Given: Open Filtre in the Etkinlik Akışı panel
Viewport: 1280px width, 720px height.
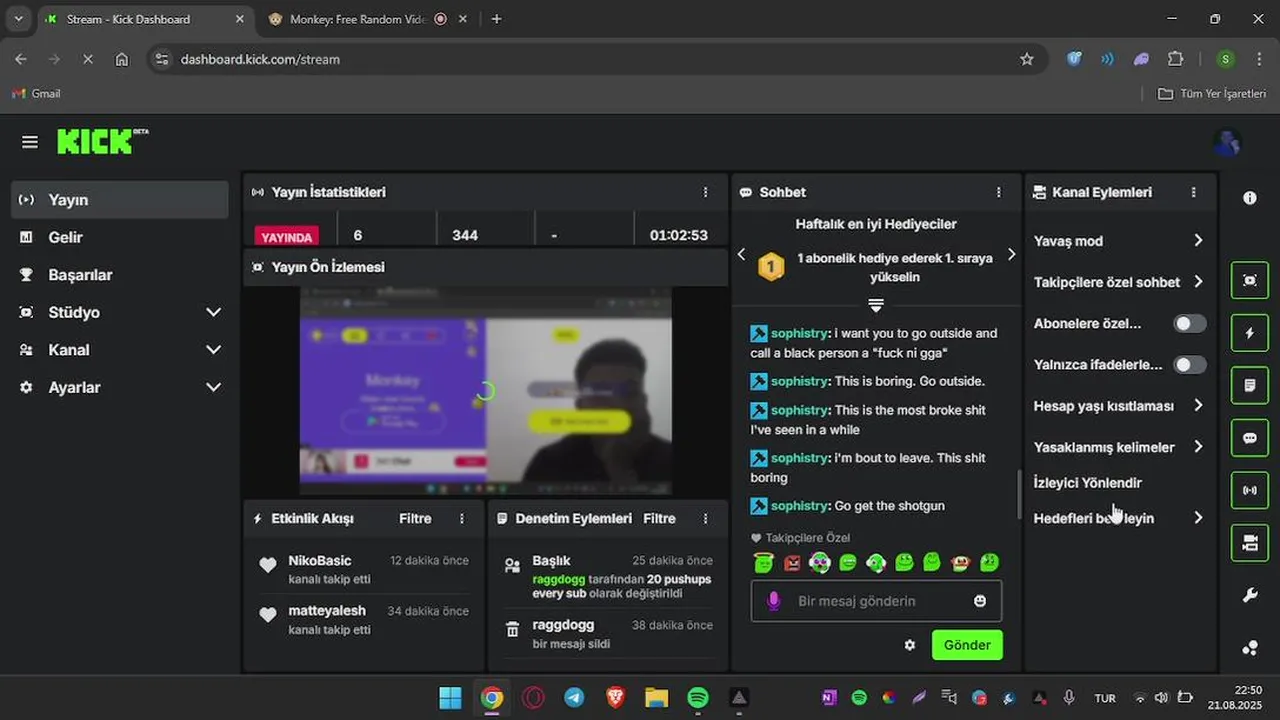Looking at the screenshot, I should point(415,519).
